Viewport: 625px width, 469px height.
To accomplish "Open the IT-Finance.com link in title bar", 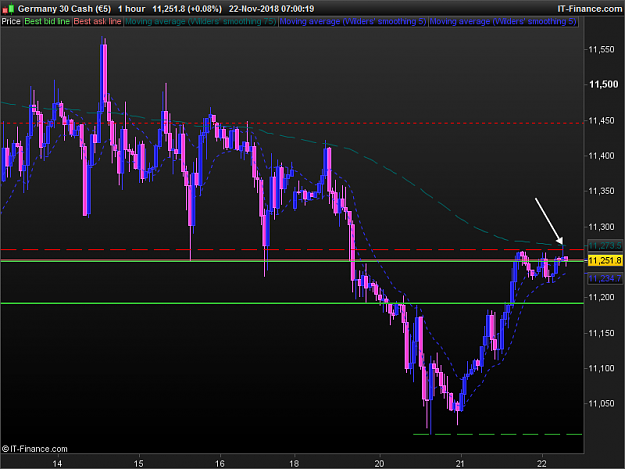I will [590, 8].
